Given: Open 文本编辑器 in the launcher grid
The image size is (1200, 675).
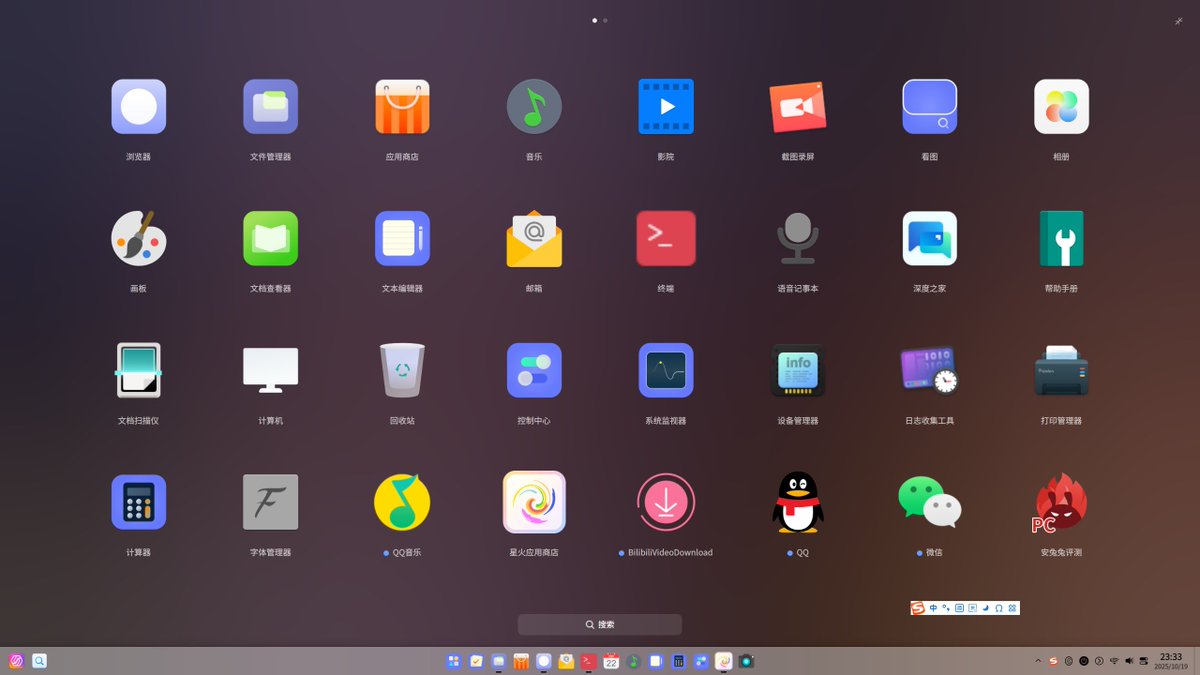Looking at the screenshot, I should pos(402,238).
